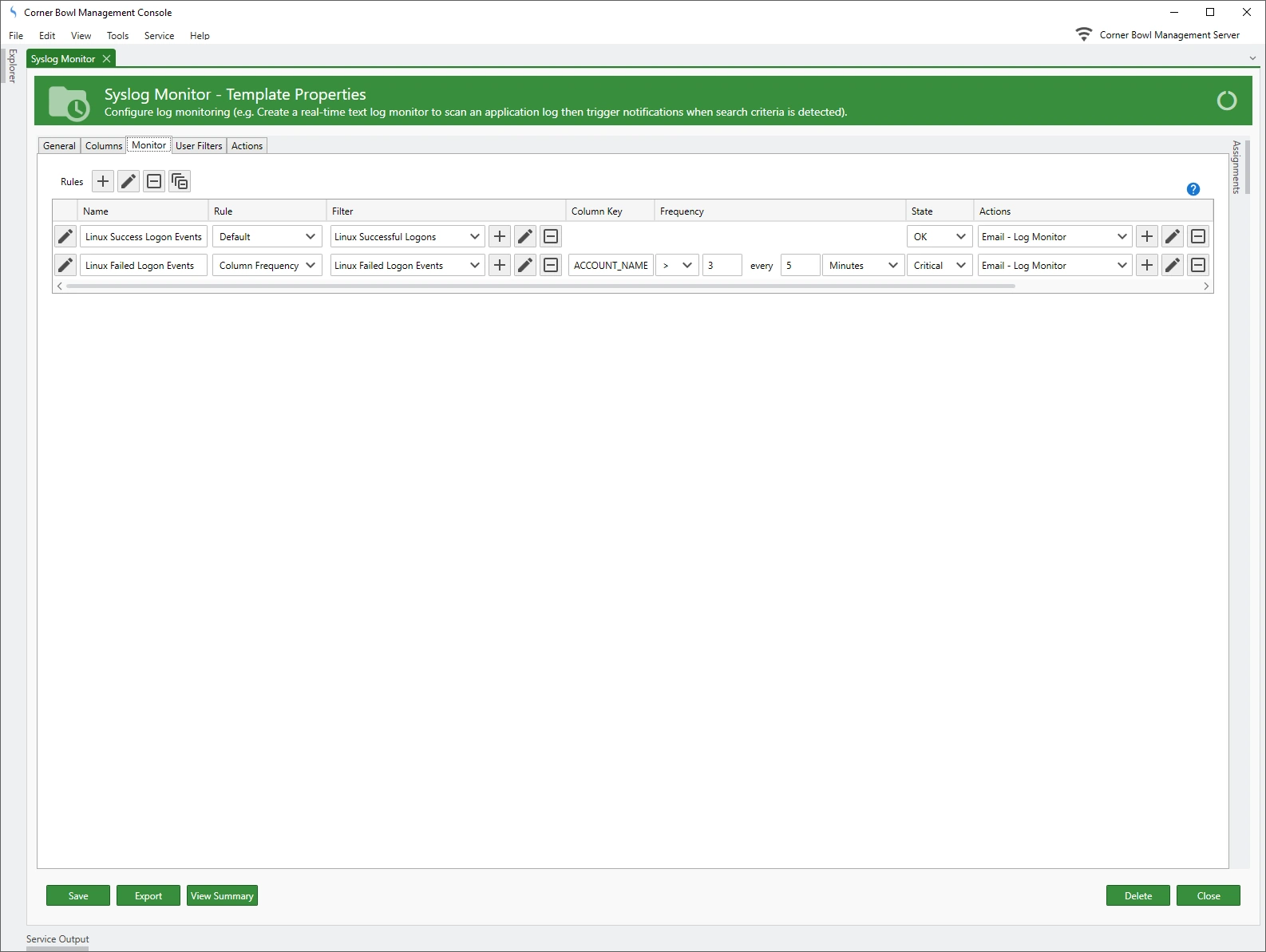Image resolution: width=1266 pixels, height=952 pixels.
Task: Click the remove rule minus icon beside Rules
Action: [x=154, y=181]
